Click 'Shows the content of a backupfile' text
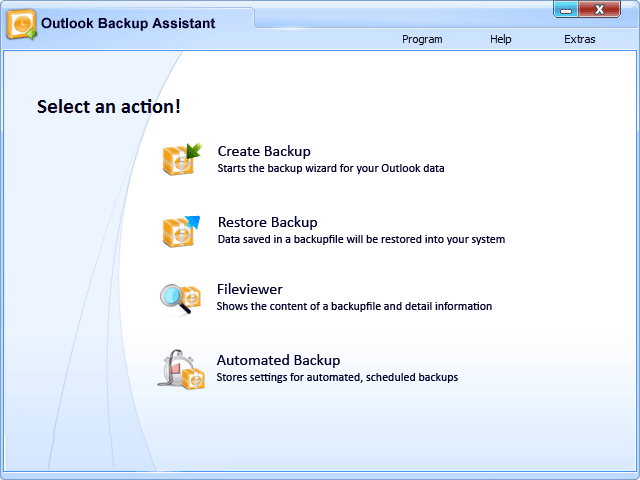640x480 pixels. pyautogui.click(x=354, y=306)
